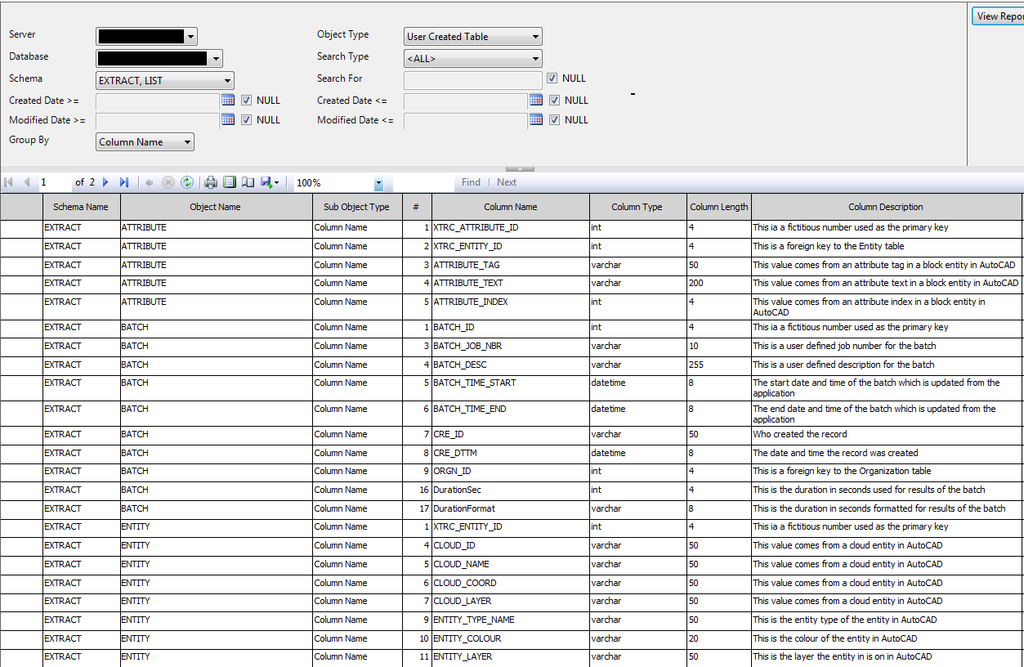Screen dimensions: 1024x667
Task: Open Created Date >= calendar picker
Action: (x=227, y=100)
